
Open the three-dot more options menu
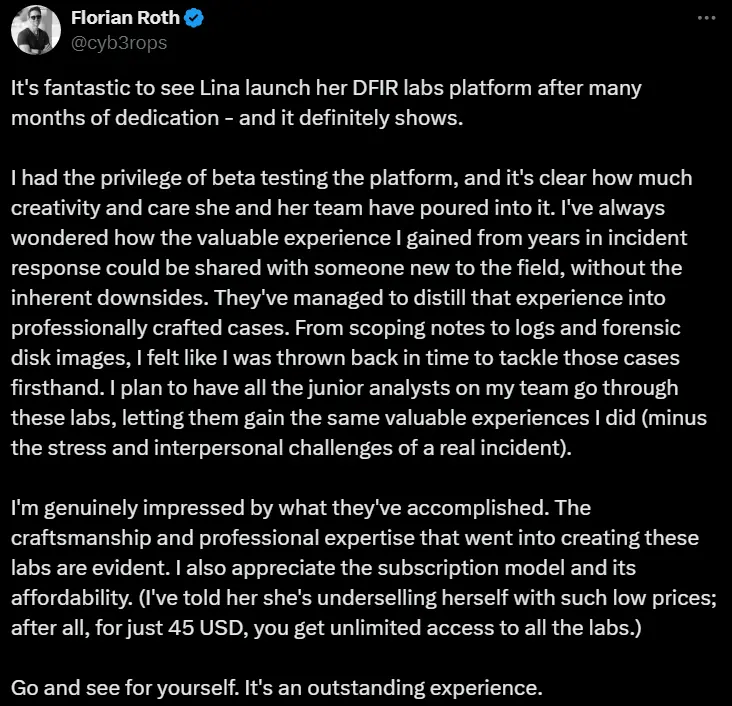(706, 18)
